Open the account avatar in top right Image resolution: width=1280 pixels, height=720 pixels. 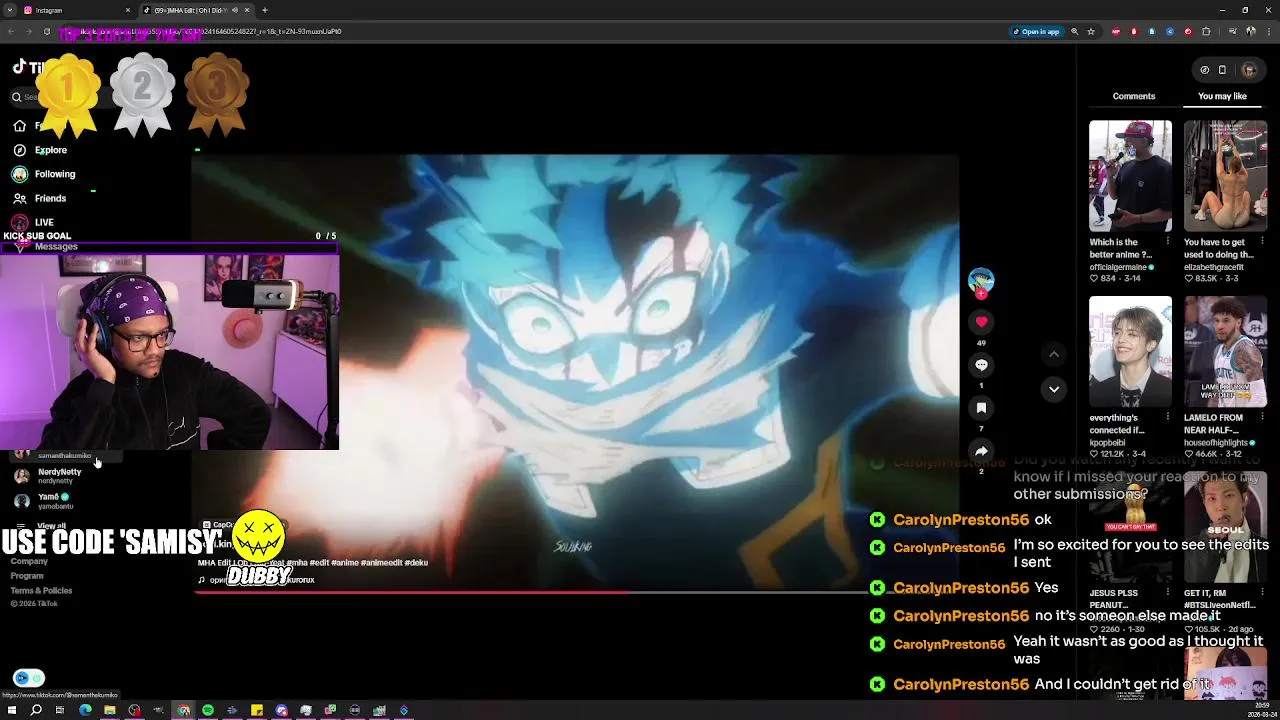pyautogui.click(x=1248, y=70)
